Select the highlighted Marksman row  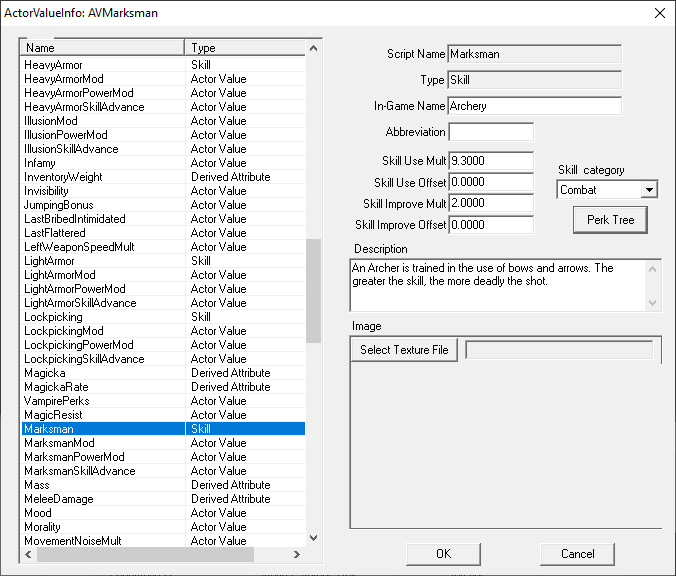pos(163,429)
